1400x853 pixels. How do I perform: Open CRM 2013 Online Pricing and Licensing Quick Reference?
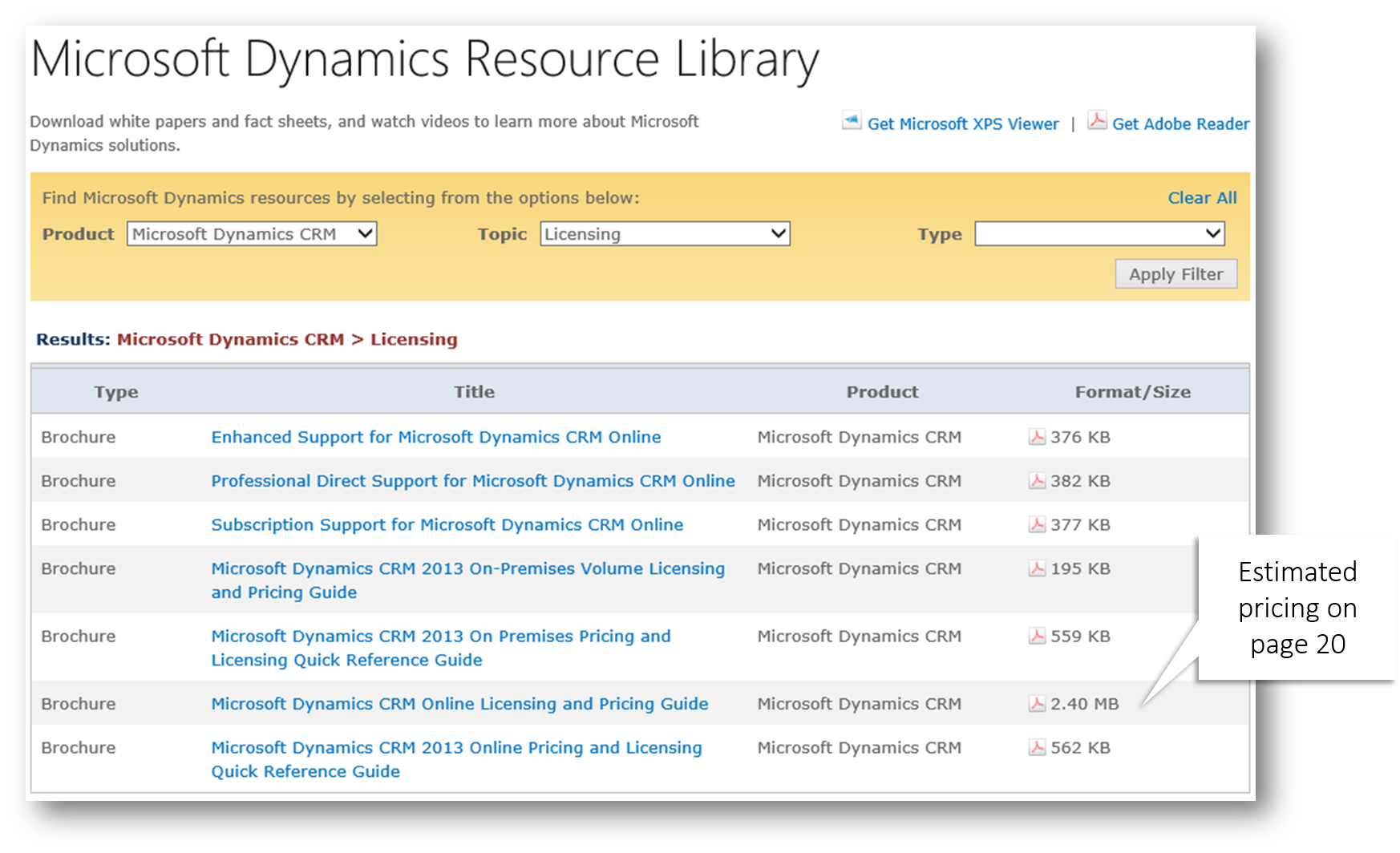click(x=456, y=759)
